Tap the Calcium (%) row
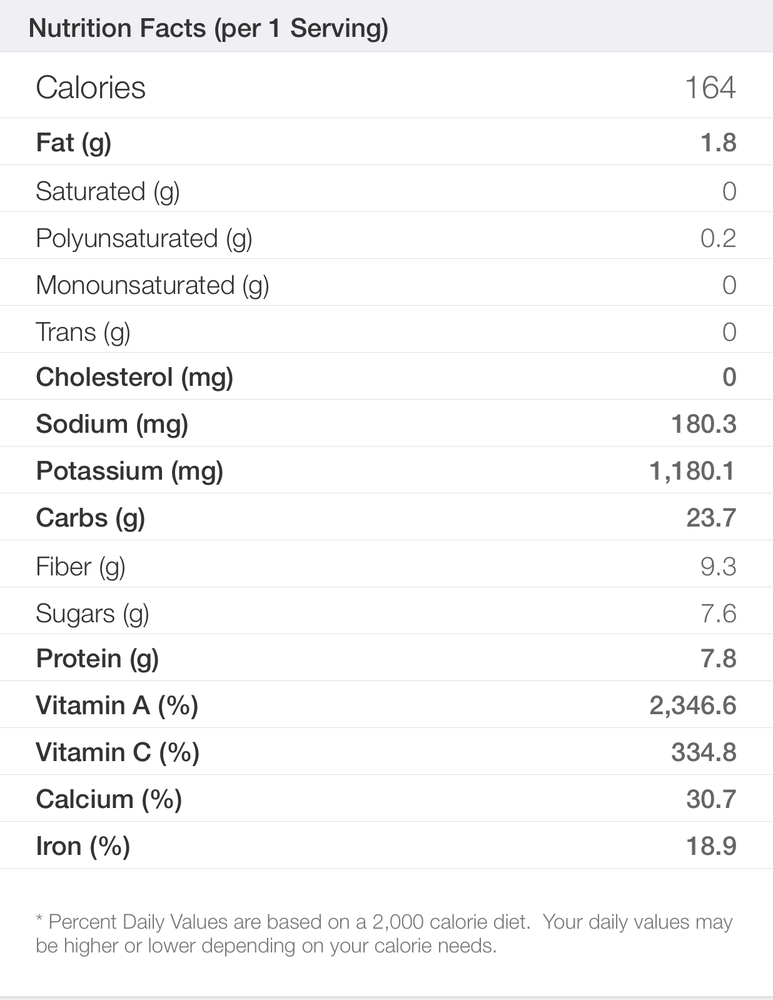This screenshot has width=773, height=1000. tap(386, 798)
